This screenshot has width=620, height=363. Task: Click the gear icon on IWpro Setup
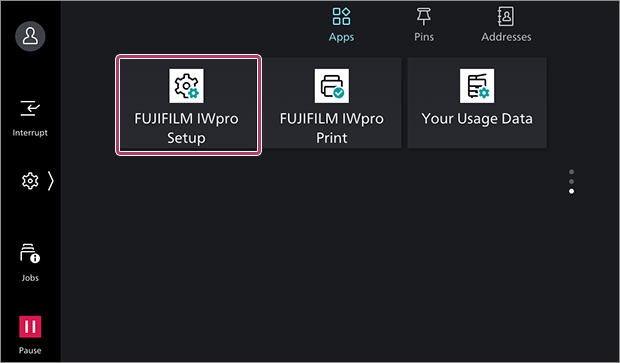coord(187,86)
